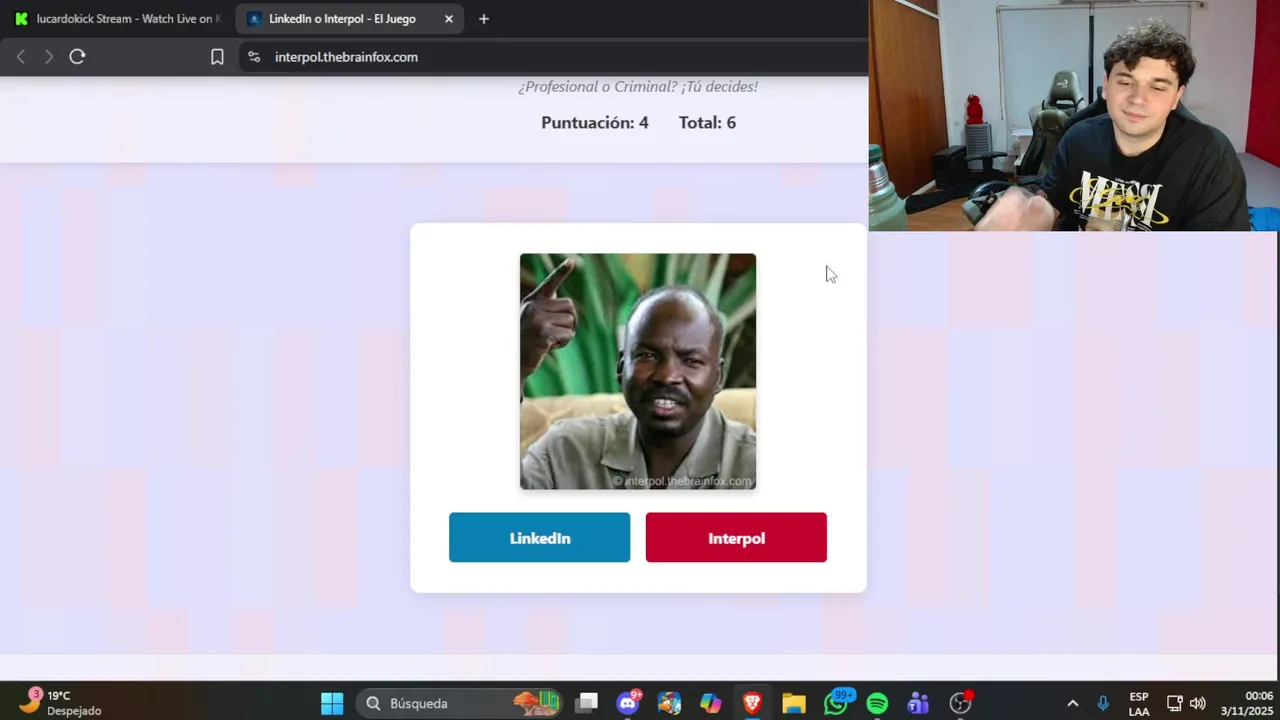Show hidden system tray icons
1280x720 pixels.
[1072, 703]
